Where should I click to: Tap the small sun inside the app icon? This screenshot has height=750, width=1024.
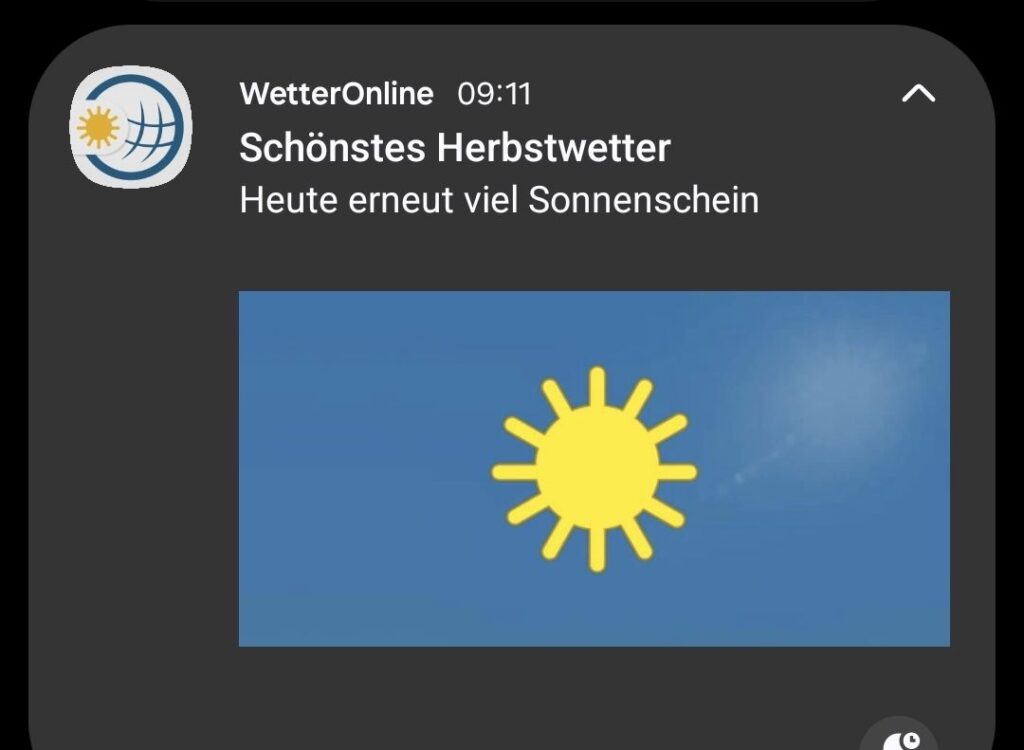pyautogui.click(x=98, y=127)
